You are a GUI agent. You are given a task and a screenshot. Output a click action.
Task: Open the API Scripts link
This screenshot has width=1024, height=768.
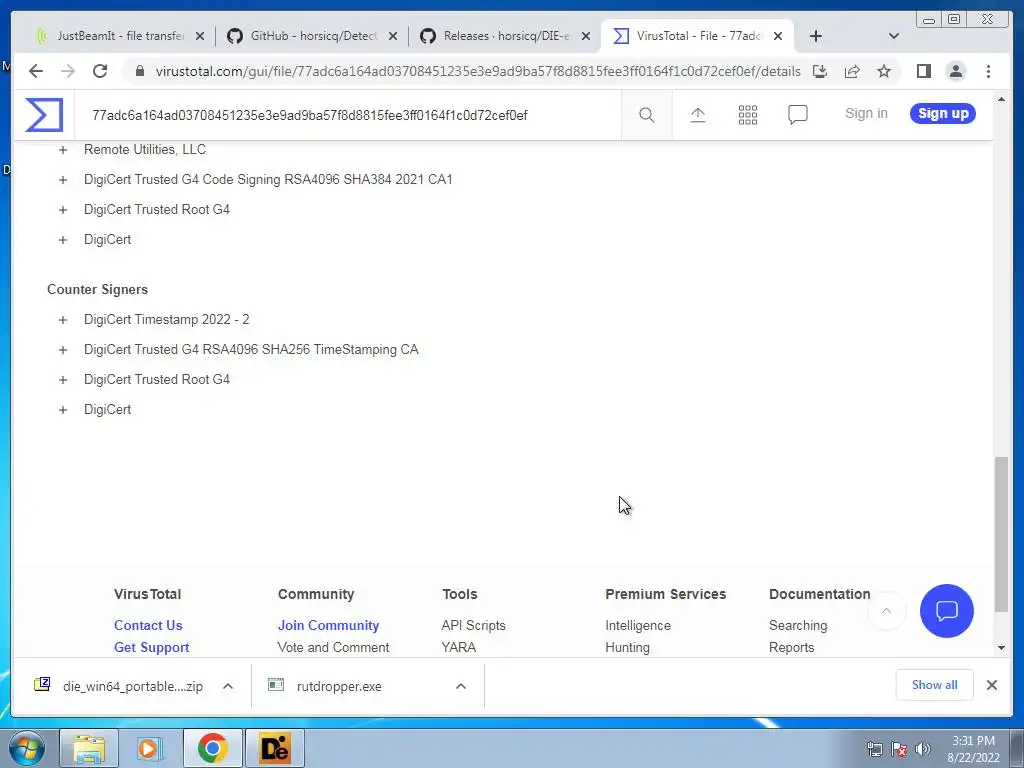tap(473, 625)
